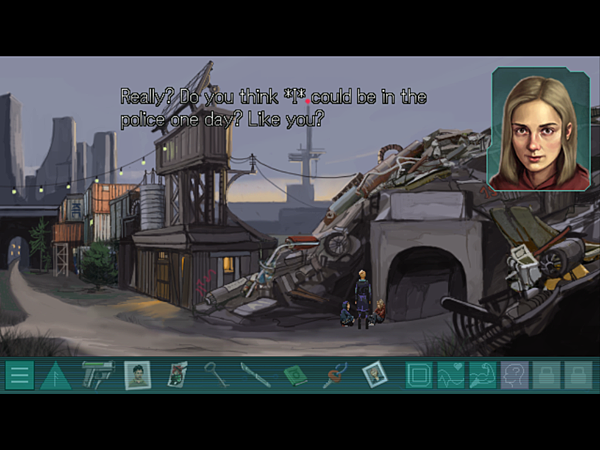Screen dimensions: 600x450
Task: Click the head question mark augmentation
Action: click(x=515, y=375)
